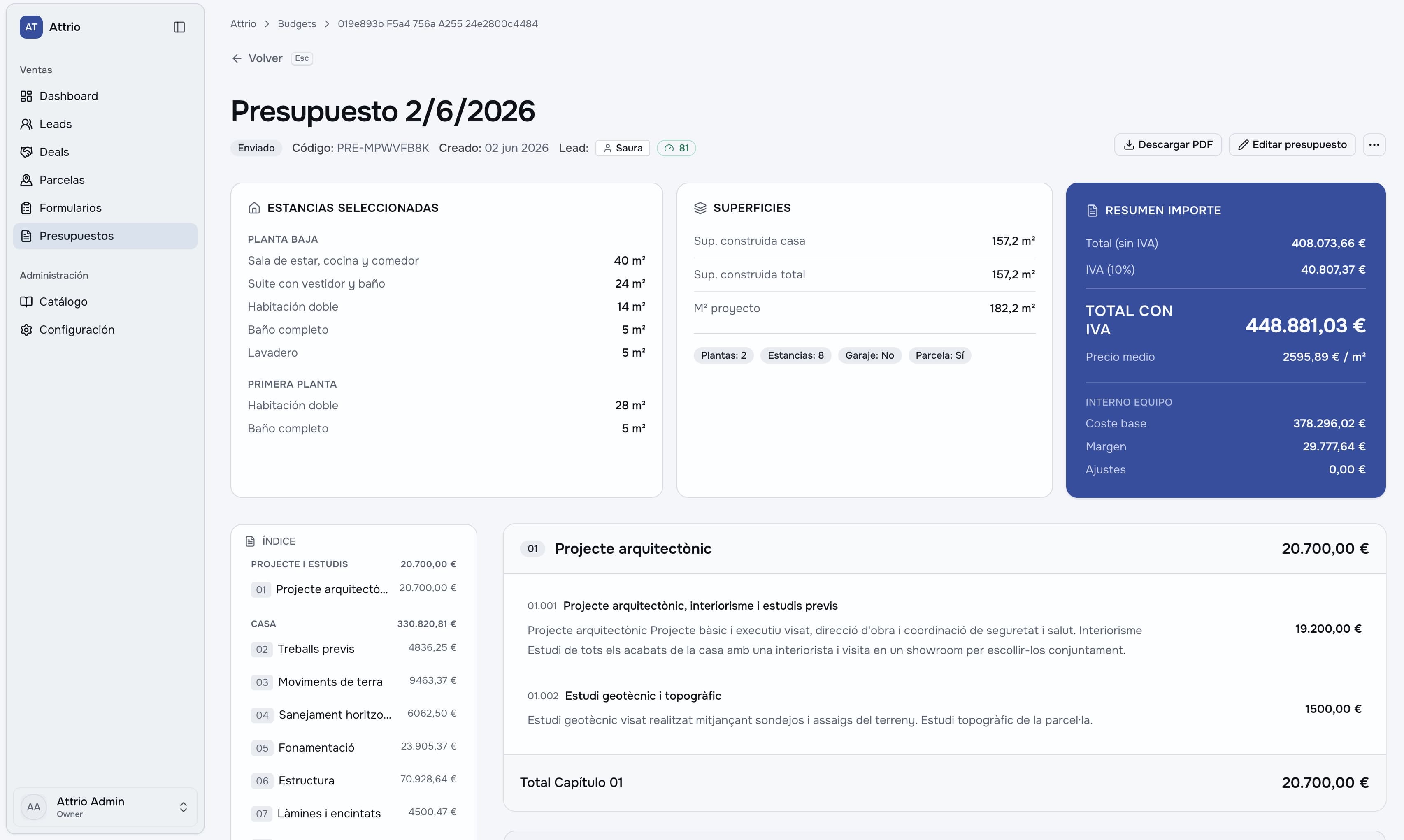This screenshot has height=840, width=1404.
Task: Click the Superficies layers icon
Action: coord(700,208)
